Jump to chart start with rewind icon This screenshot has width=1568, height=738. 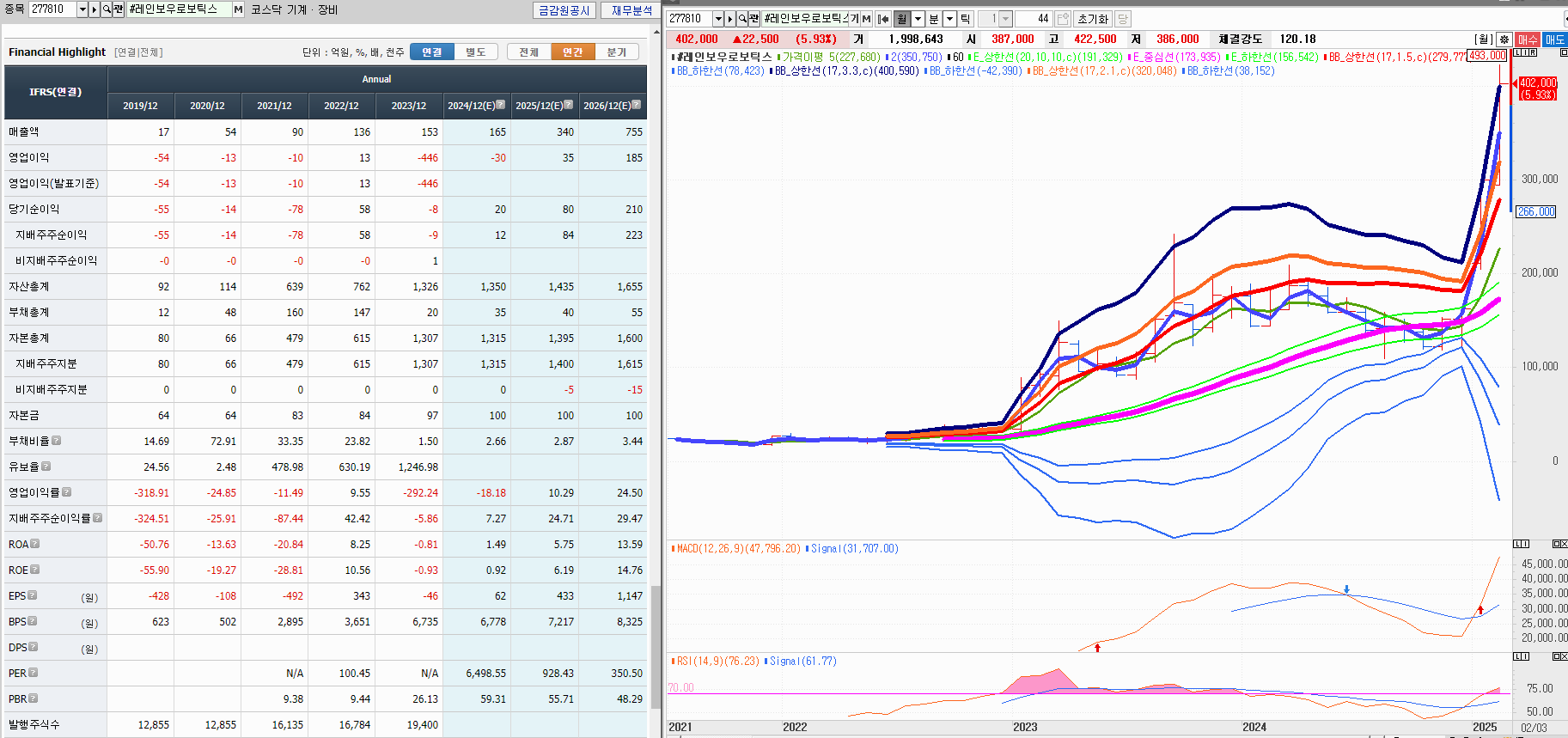882,19
